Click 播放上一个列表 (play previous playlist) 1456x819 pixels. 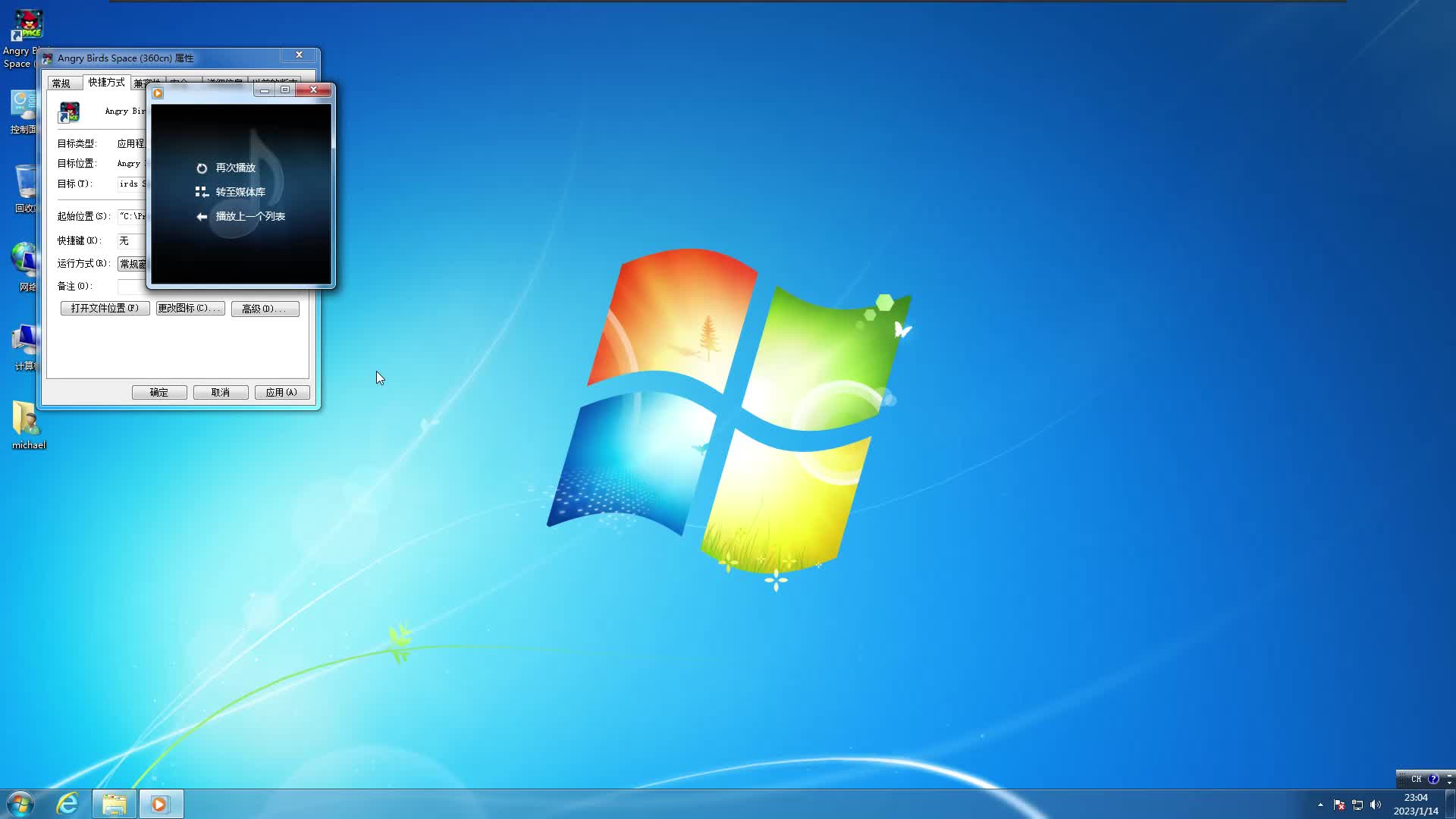[250, 216]
